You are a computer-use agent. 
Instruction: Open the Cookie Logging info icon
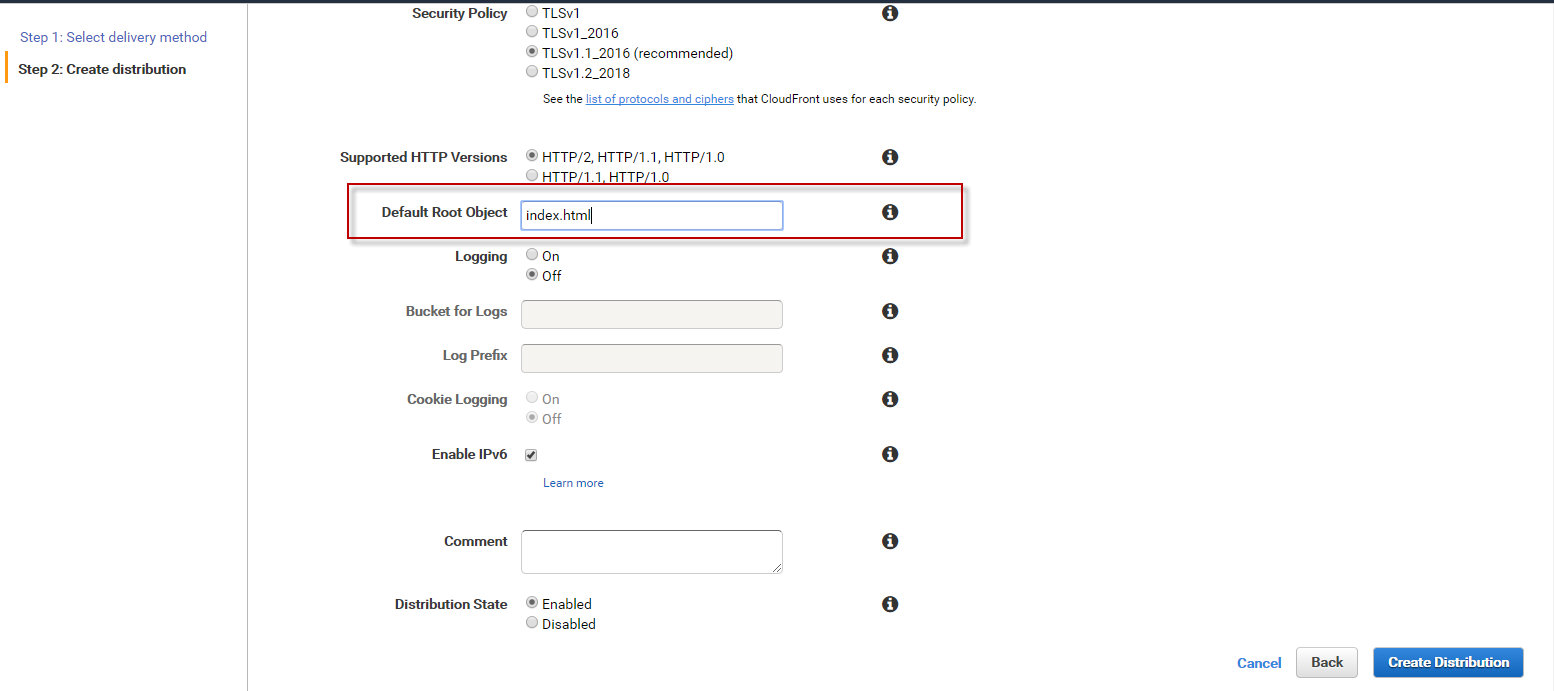[x=889, y=399]
